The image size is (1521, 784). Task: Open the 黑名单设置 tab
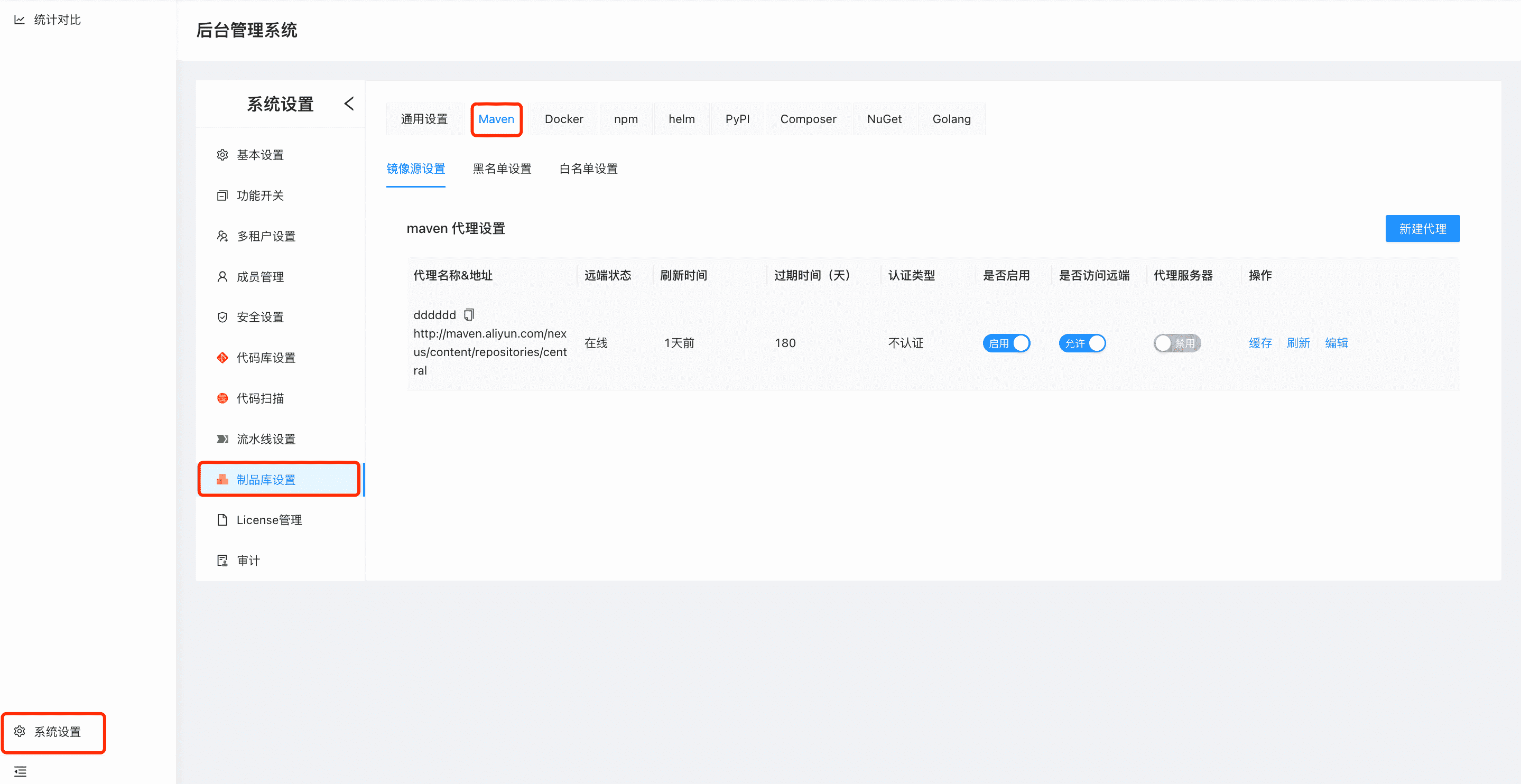coord(502,169)
